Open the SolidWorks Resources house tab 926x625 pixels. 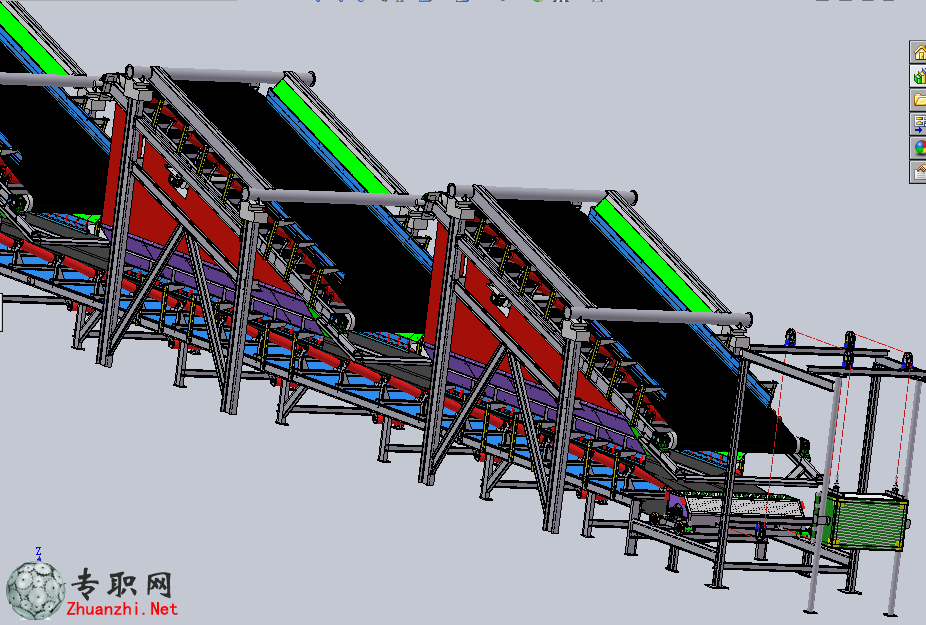(918, 53)
